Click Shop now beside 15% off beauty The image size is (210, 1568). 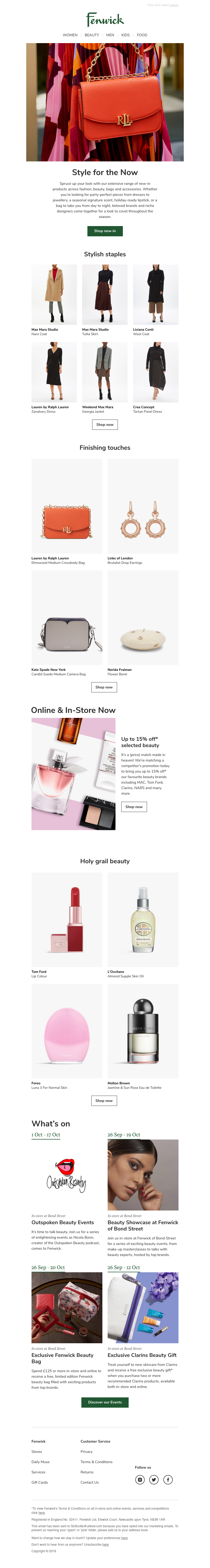point(134,806)
